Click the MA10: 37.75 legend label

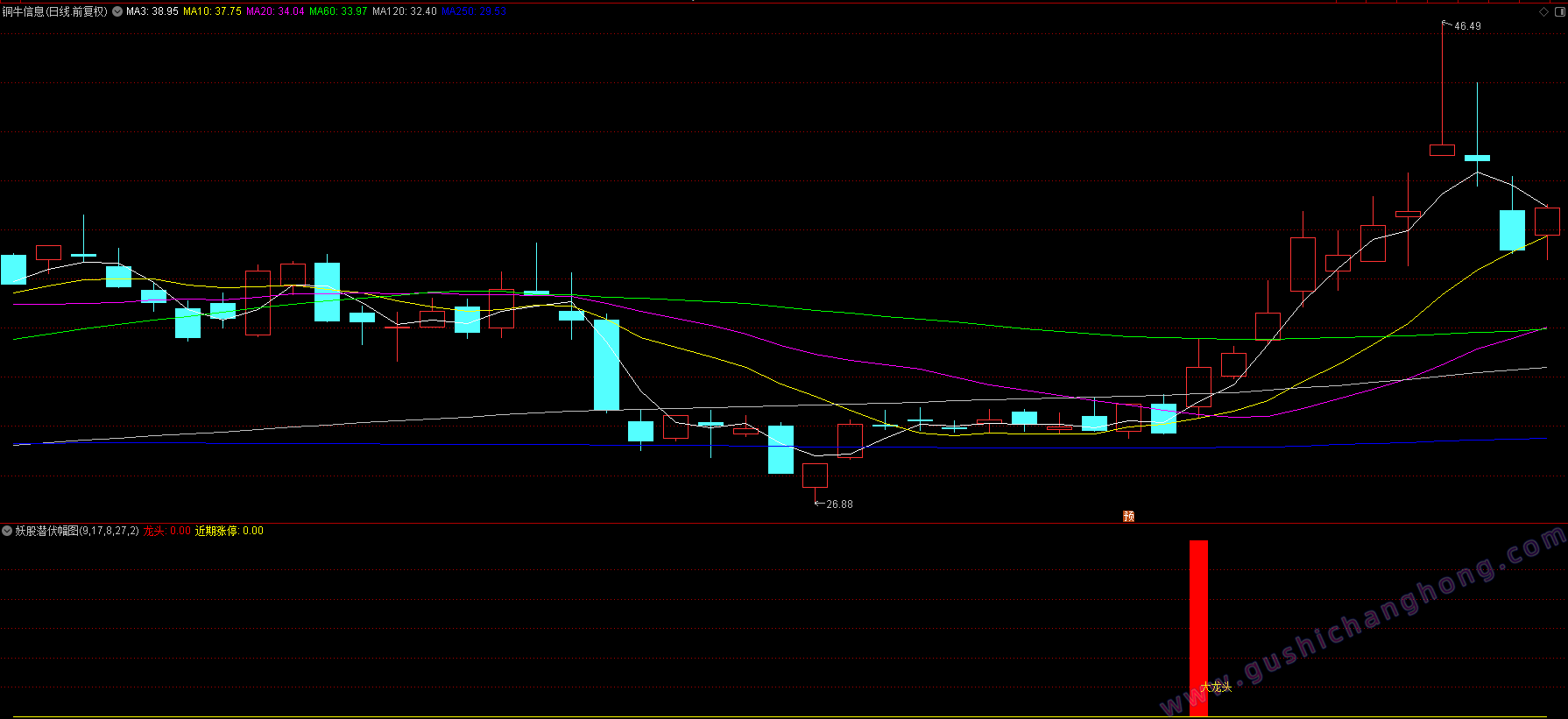pyautogui.click(x=212, y=11)
